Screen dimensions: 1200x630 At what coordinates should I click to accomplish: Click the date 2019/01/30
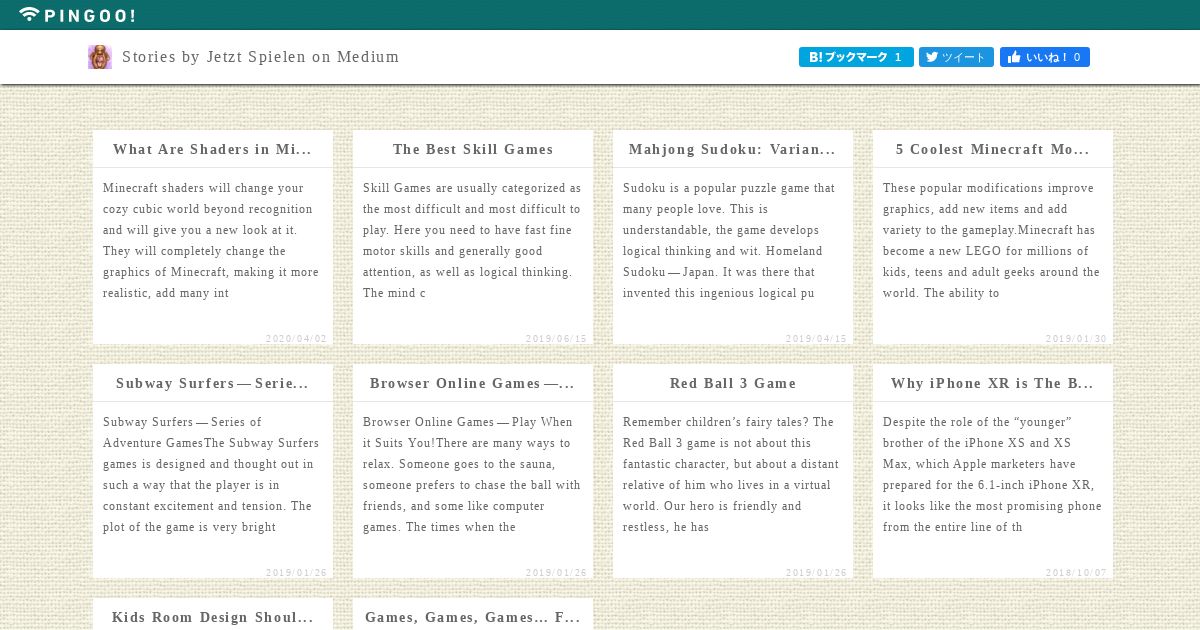click(1076, 339)
